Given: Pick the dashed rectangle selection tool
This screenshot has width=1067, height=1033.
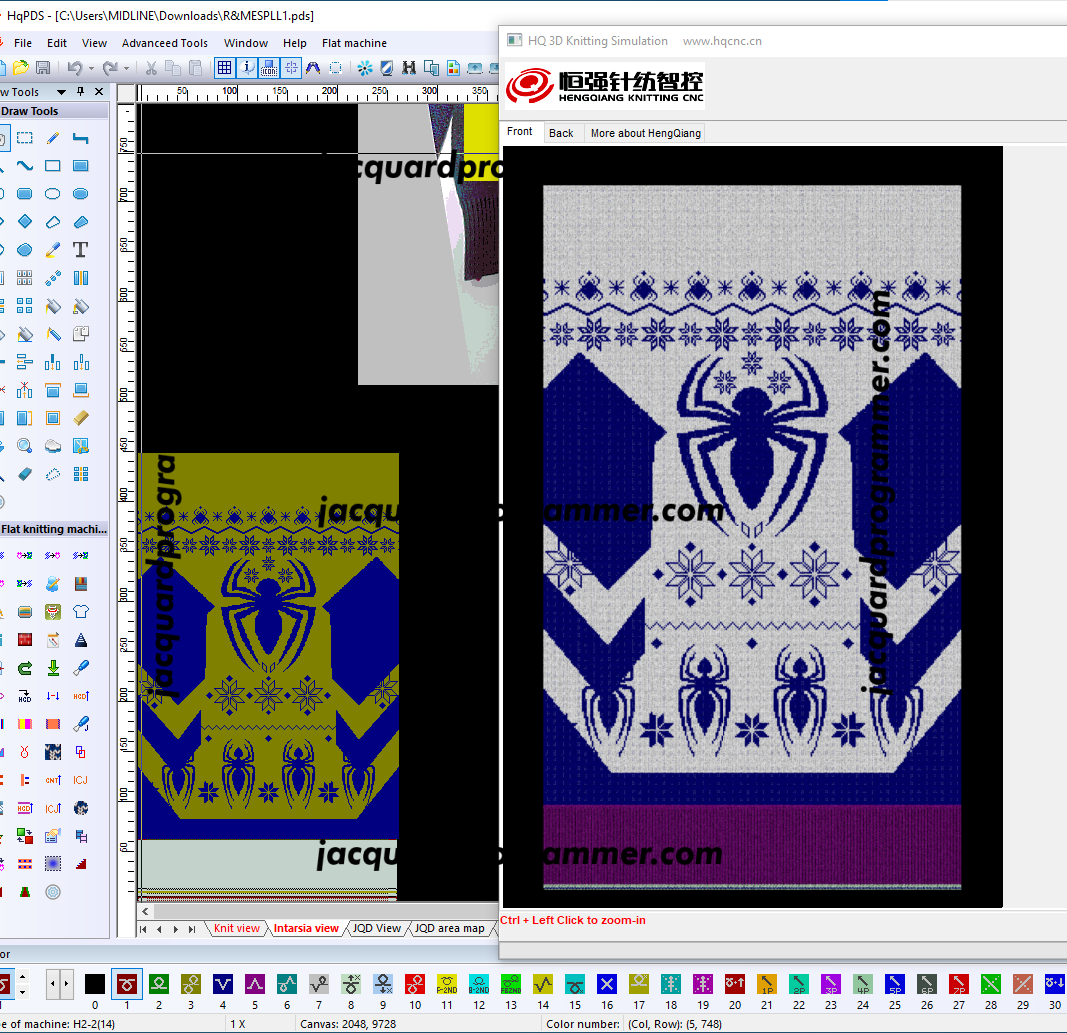Looking at the screenshot, I should pos(25,138).
